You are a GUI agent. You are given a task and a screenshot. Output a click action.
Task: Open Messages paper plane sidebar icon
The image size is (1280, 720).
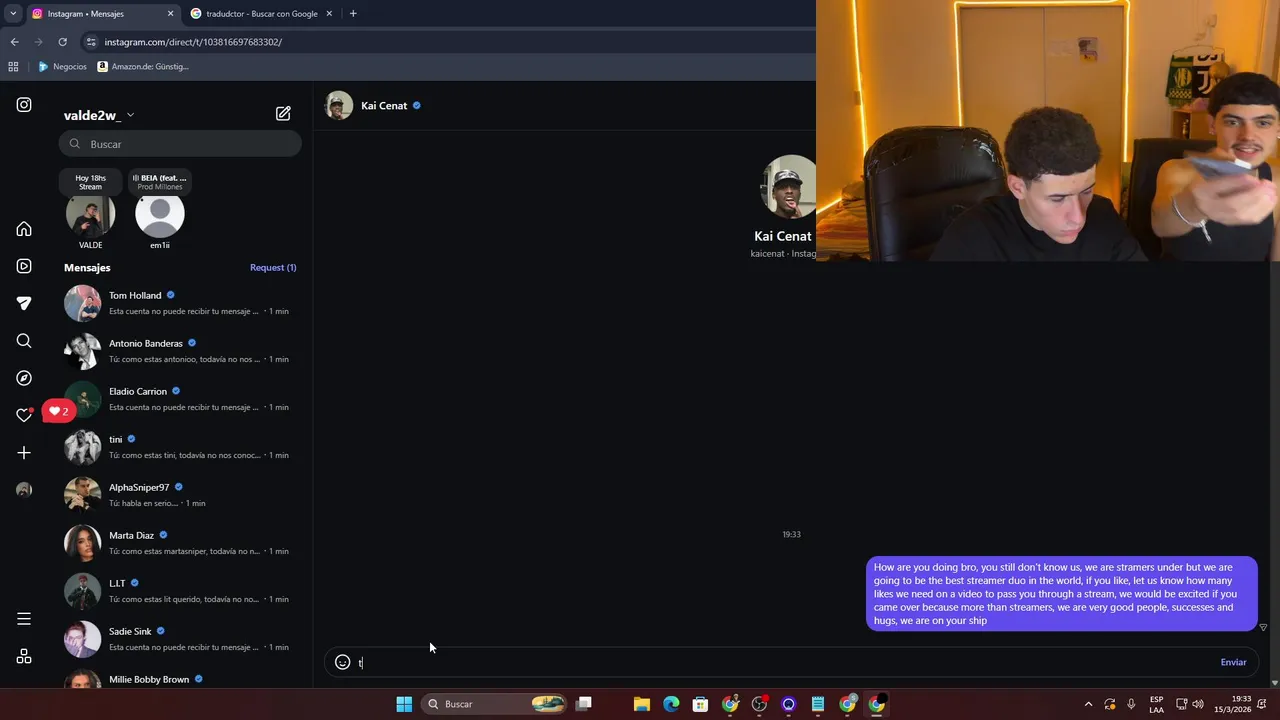click(x=24, y=303)
